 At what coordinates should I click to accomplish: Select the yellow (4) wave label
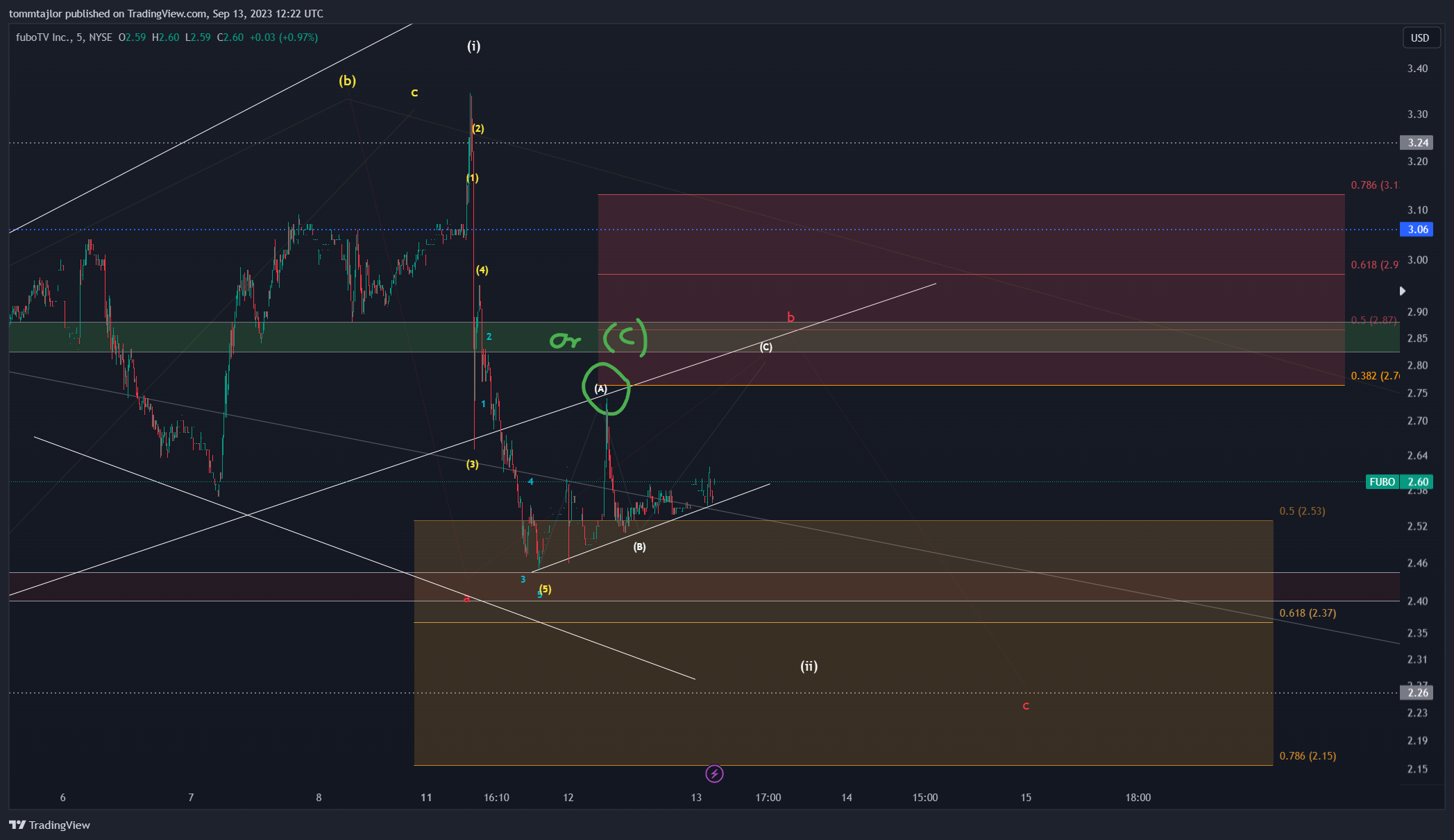(482, 270)
